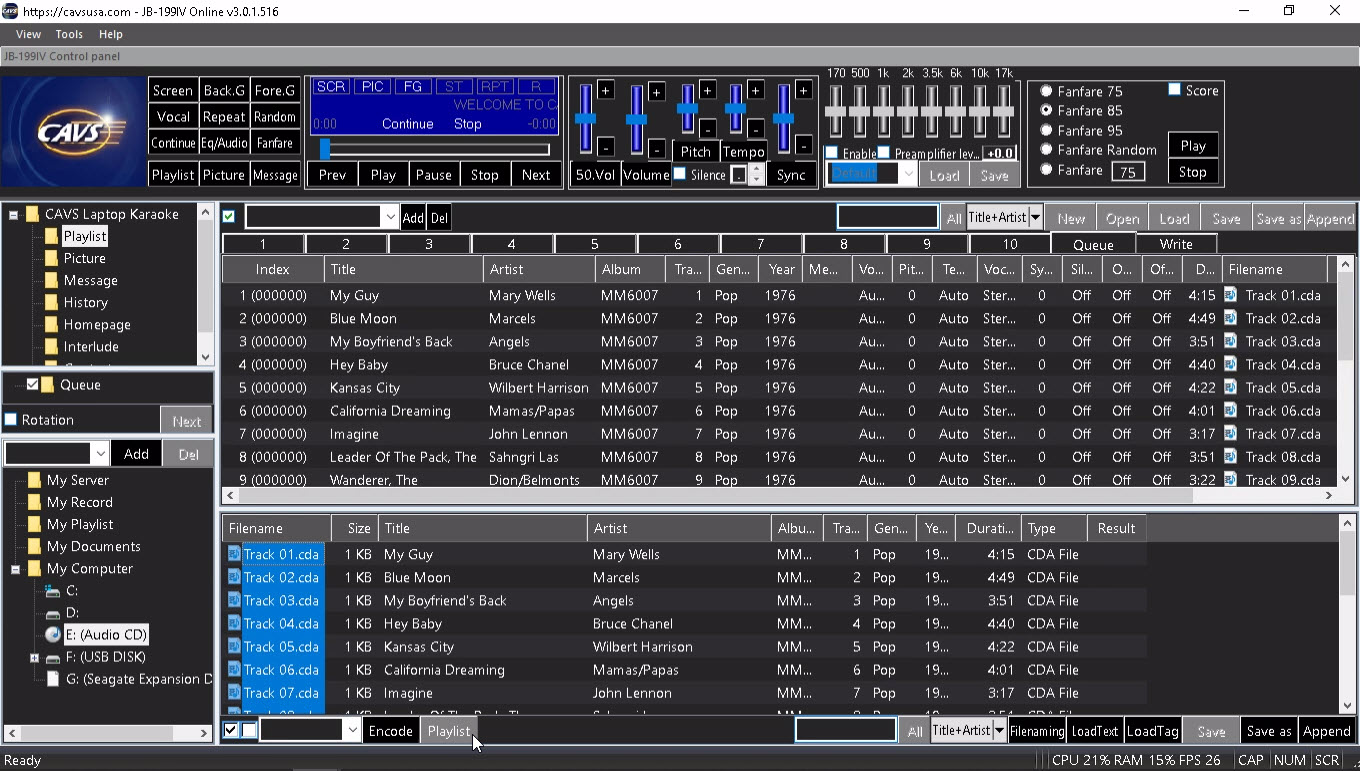Select the Fanfare 75 radio button

coord(1046,91)
